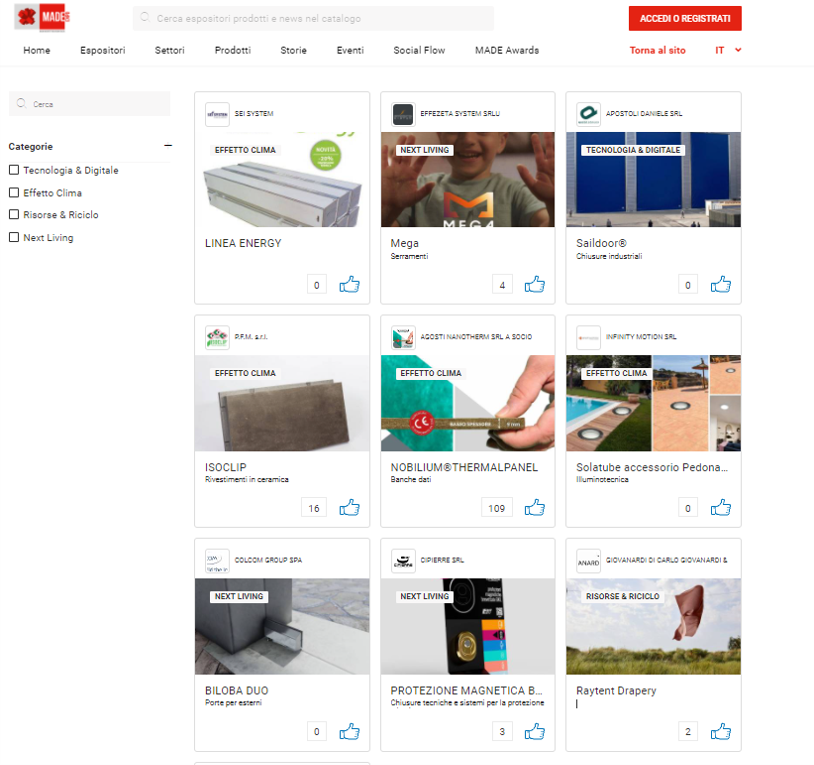Click the INFINITY MOTION exhibitor logo
The image size is (814, 765).
(x=589, y=337)
